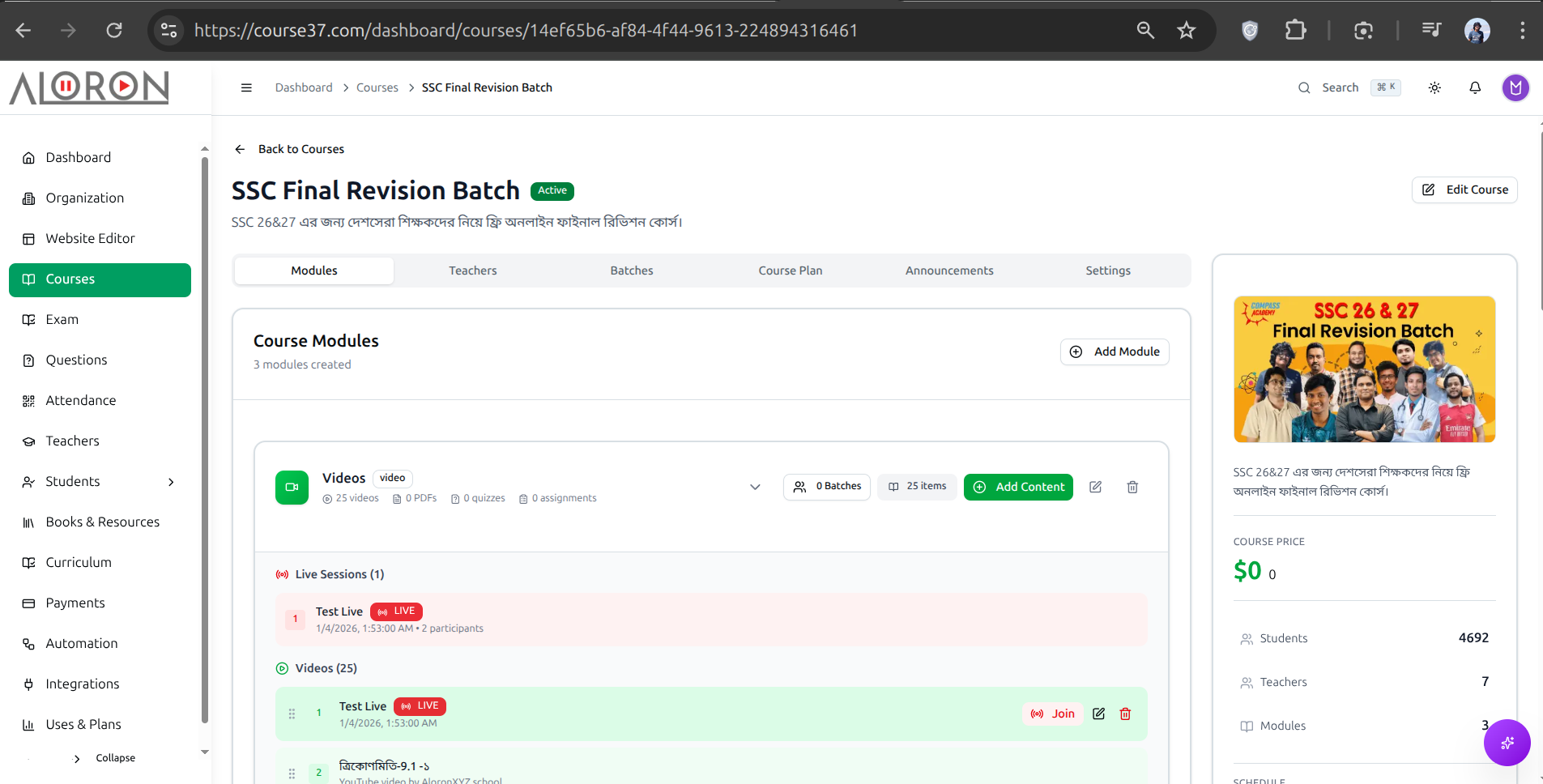This screenshot has height=784, width=1543.
Task: Click the Edit Course button
Action: click(1464, 190)
